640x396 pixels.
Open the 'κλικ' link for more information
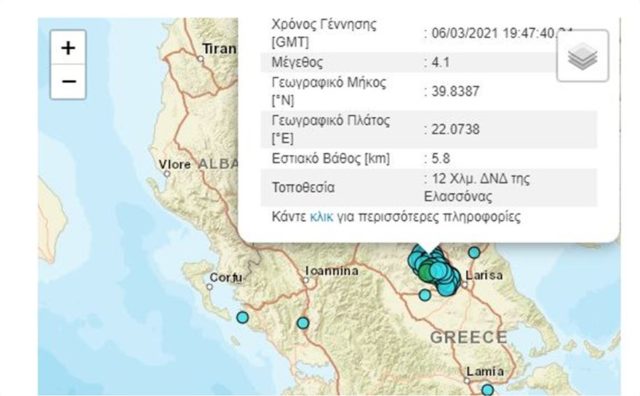click(x=321, y=216)
